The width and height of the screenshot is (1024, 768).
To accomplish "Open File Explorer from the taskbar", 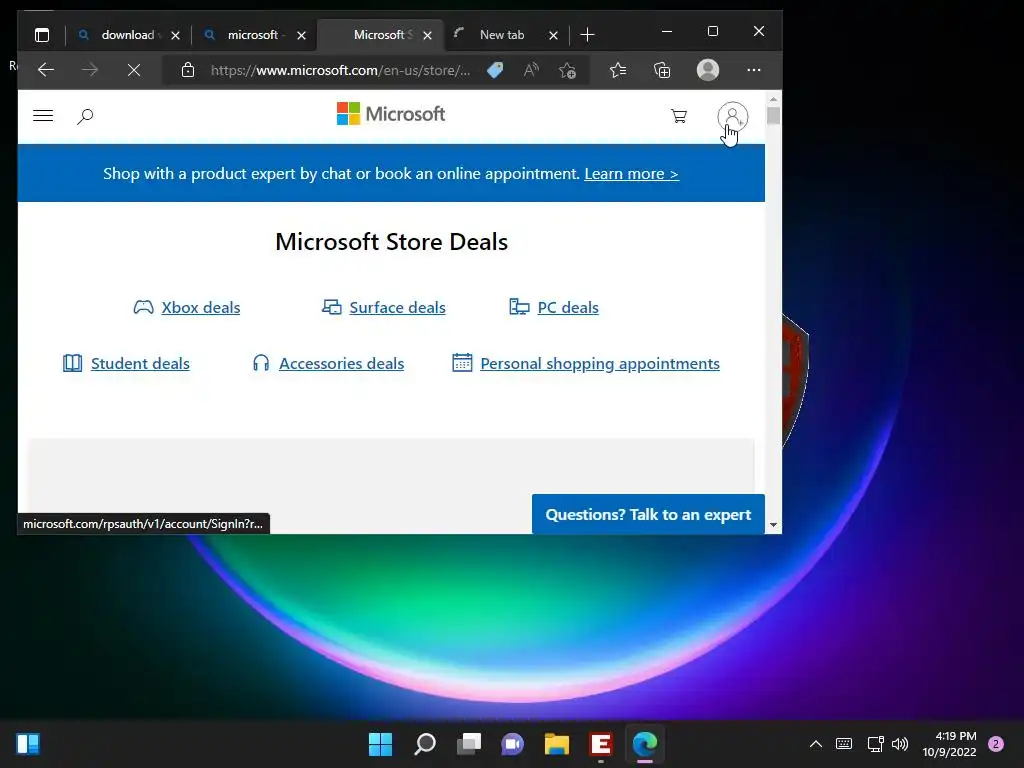I will coord(557,744).
